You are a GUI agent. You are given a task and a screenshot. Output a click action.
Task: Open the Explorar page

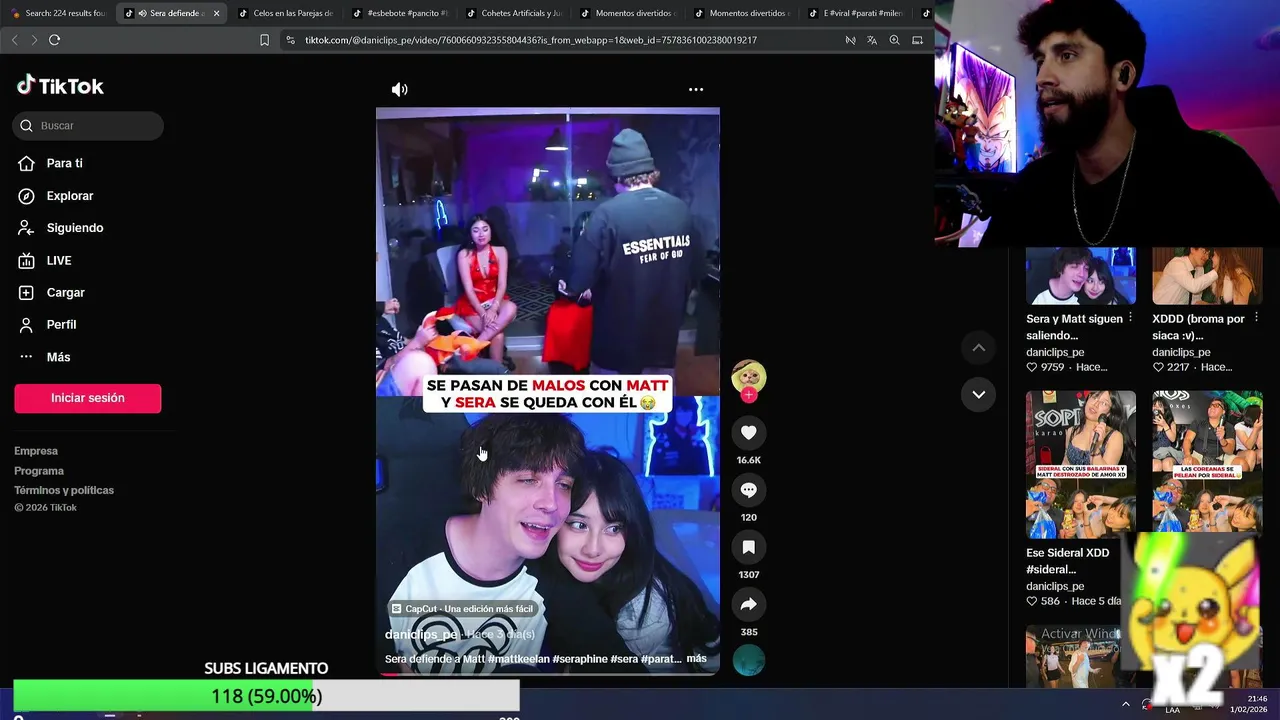pos(69,196)
